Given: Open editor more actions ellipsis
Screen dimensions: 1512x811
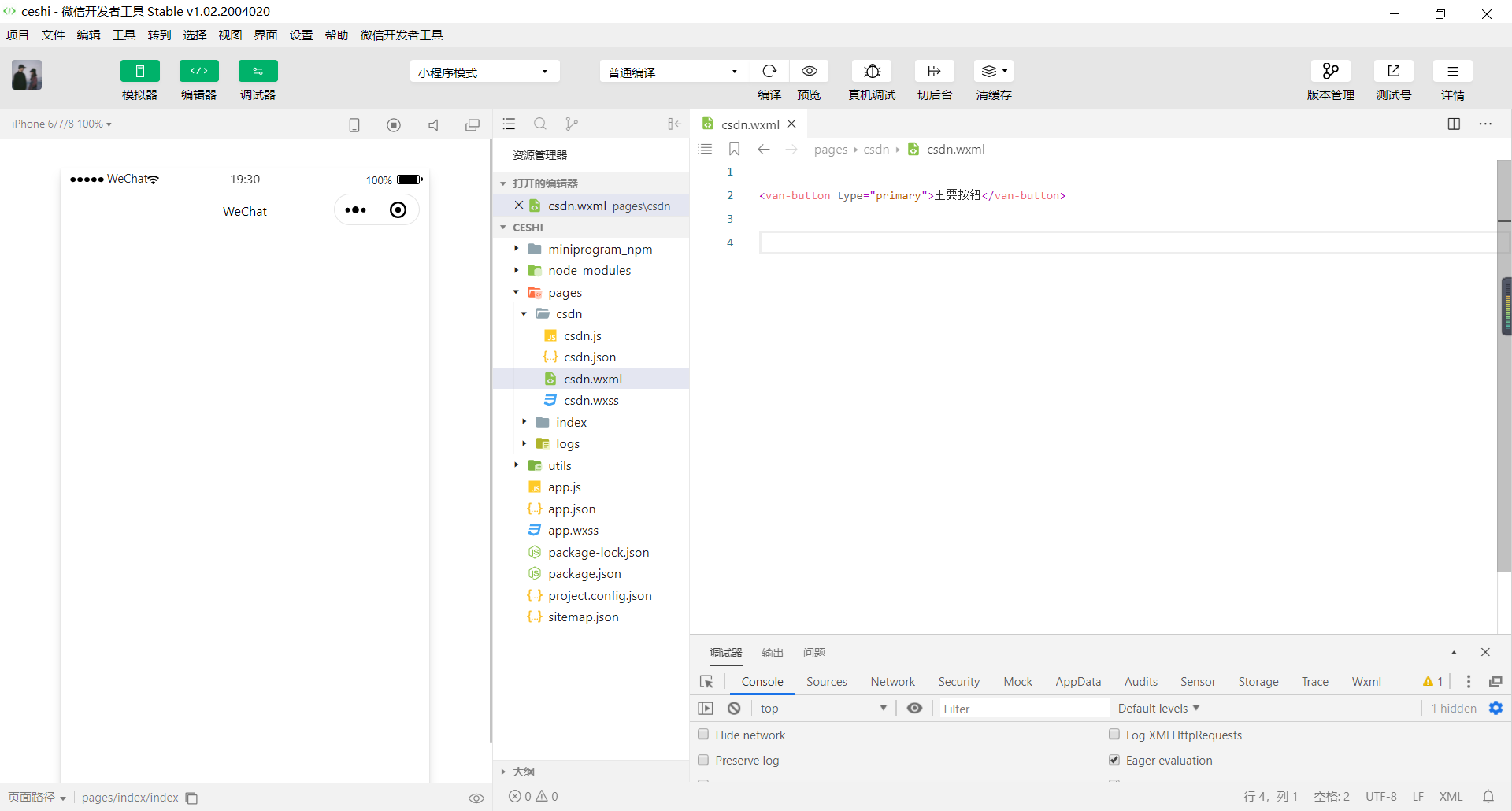Looking at the screenshot, I should [1485, 124].
